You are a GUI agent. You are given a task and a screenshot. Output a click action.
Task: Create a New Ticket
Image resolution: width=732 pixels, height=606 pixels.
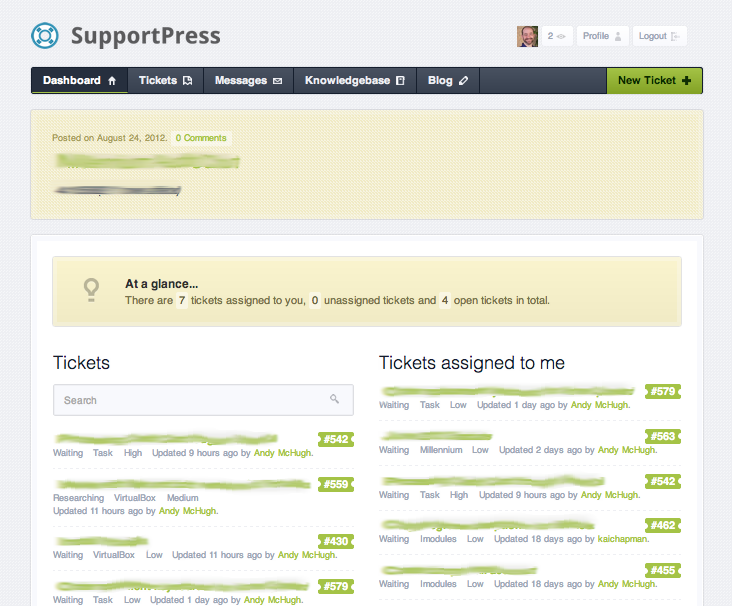(655, 80)
